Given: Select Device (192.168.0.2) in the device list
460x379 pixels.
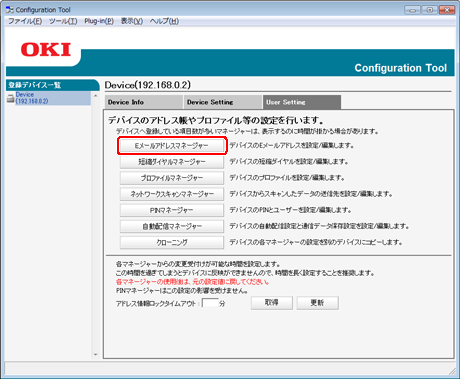Looking at the screenshot, I should tap(32, 98).
